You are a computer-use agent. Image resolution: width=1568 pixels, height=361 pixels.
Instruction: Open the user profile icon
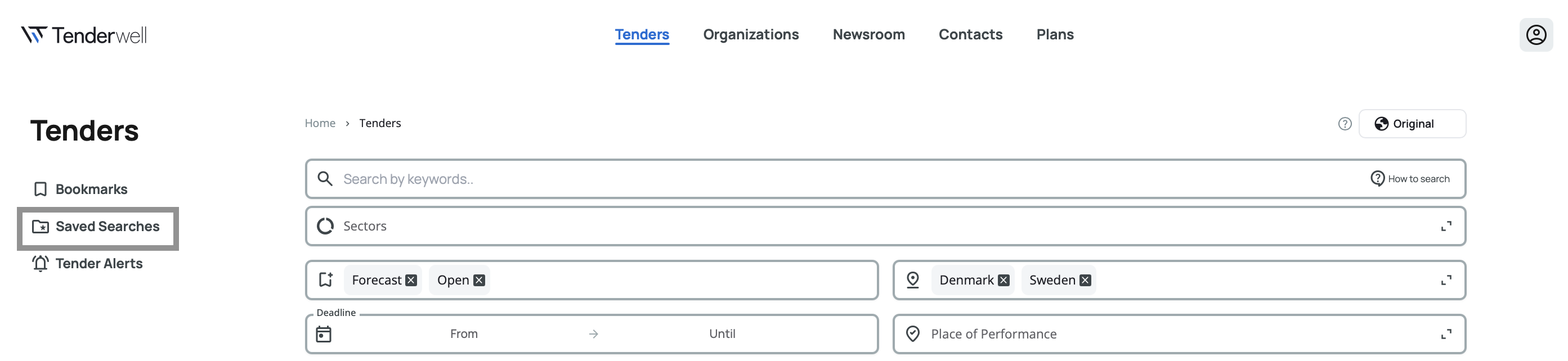[x=1536, y=35]
